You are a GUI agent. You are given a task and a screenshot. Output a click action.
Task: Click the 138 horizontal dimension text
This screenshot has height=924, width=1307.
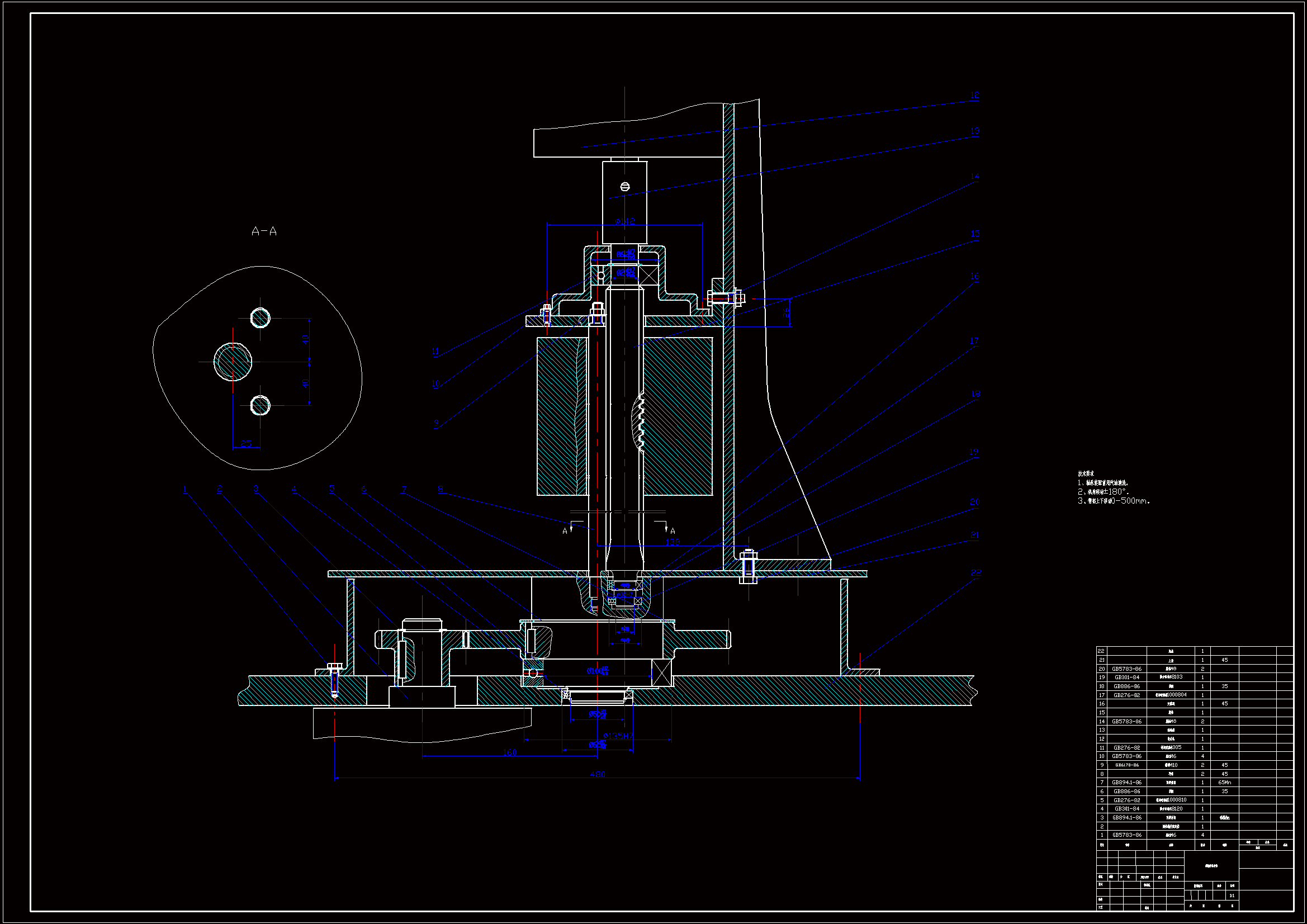click(x=673, y=542)
